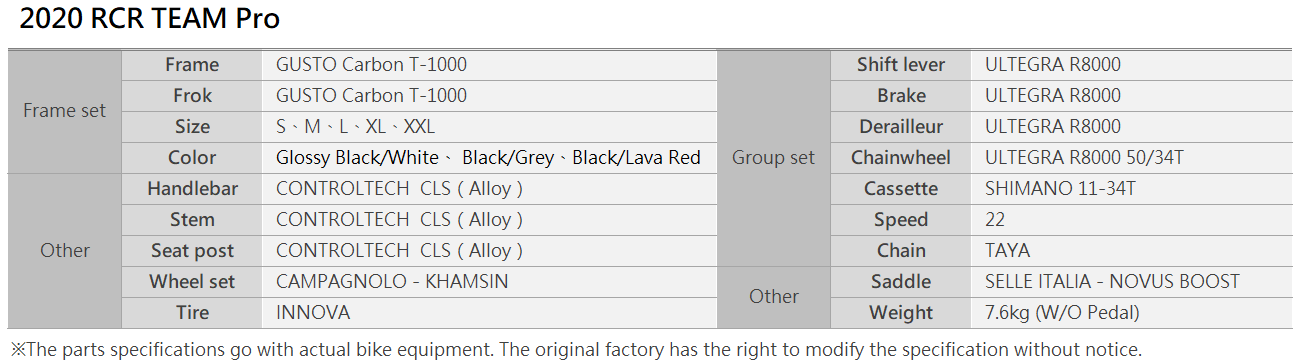Viewport: 1301px width, 361px height.
Task: Click the Derailleur label cell
Action: tap(901, 127)
